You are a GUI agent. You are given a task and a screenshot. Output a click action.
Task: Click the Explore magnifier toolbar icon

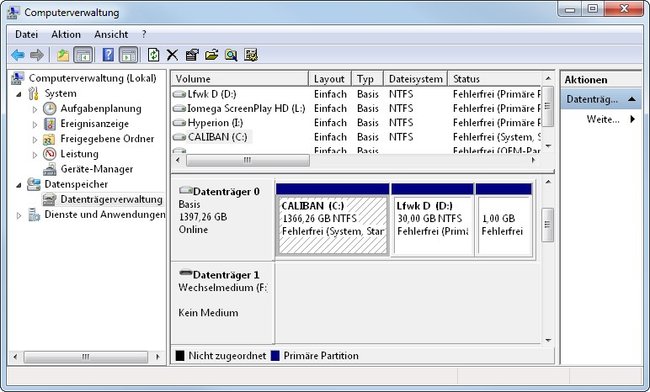(x=231, y=55)
